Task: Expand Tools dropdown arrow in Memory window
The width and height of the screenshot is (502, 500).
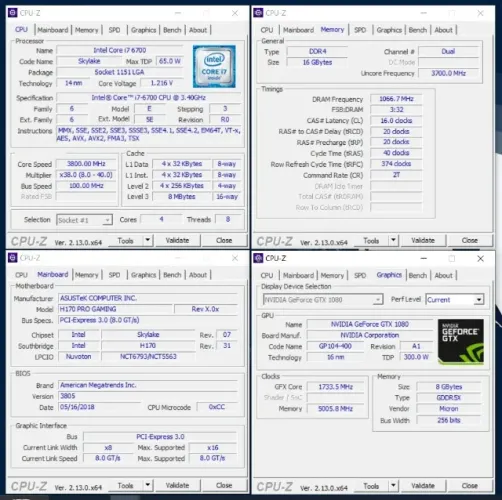Action: pyautogui.click(x=393, y=240)
